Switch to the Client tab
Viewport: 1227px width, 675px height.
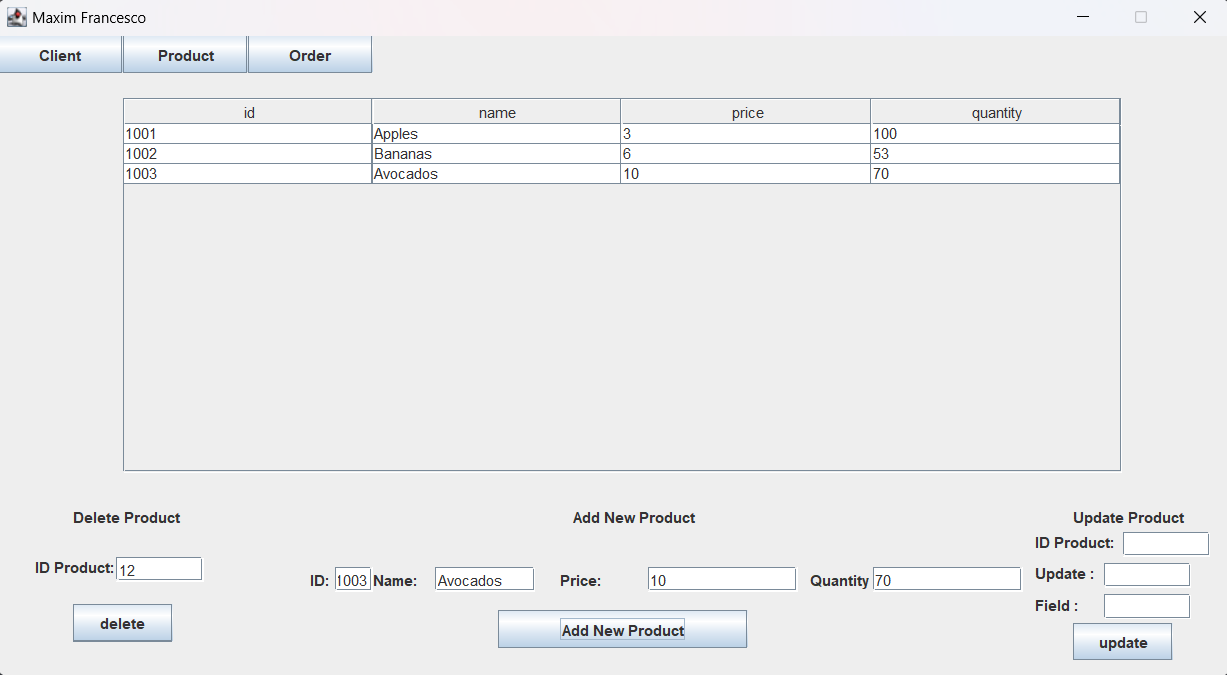tap(60, 56)
